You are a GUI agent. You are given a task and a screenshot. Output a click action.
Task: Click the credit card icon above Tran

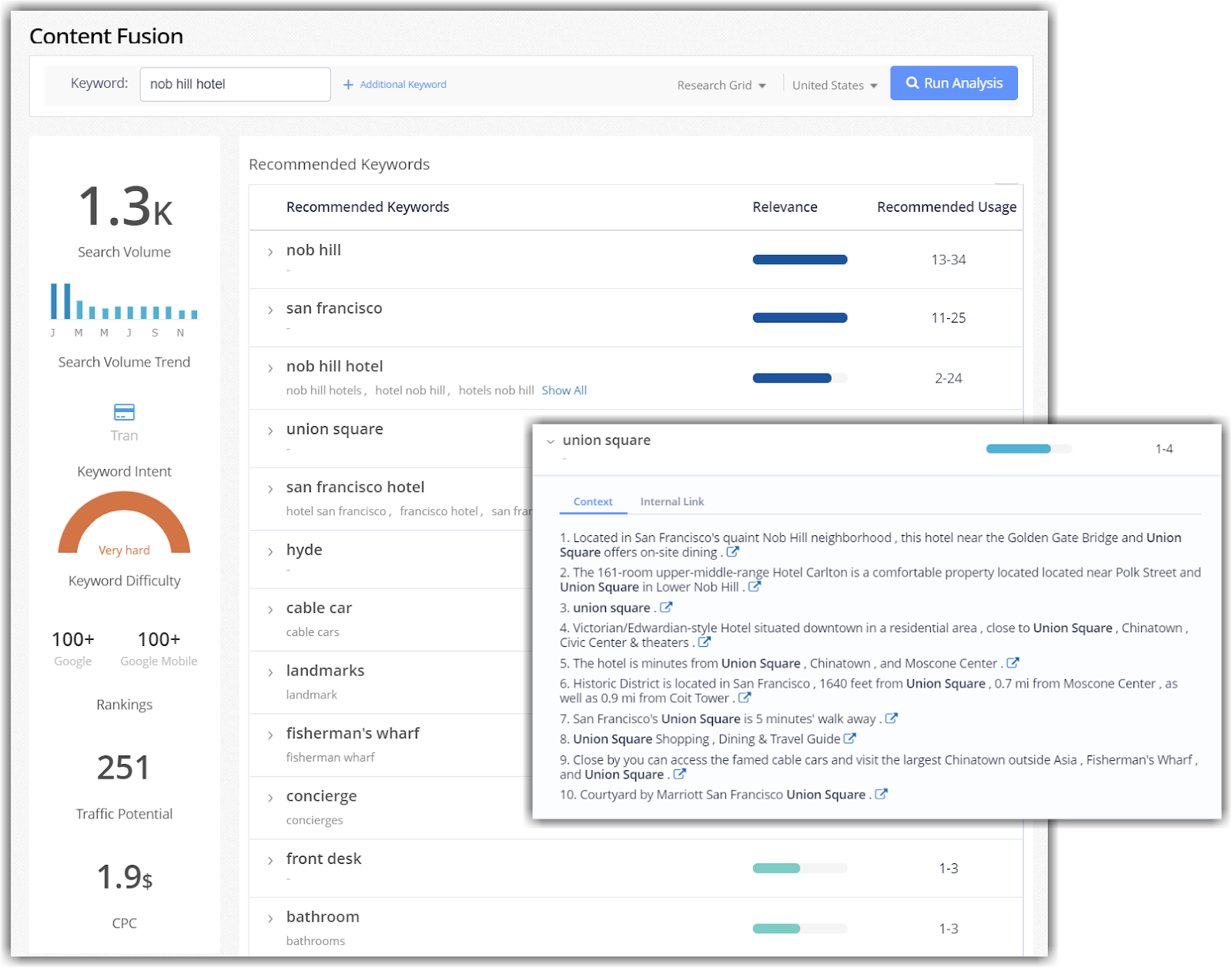click(124, 412)
